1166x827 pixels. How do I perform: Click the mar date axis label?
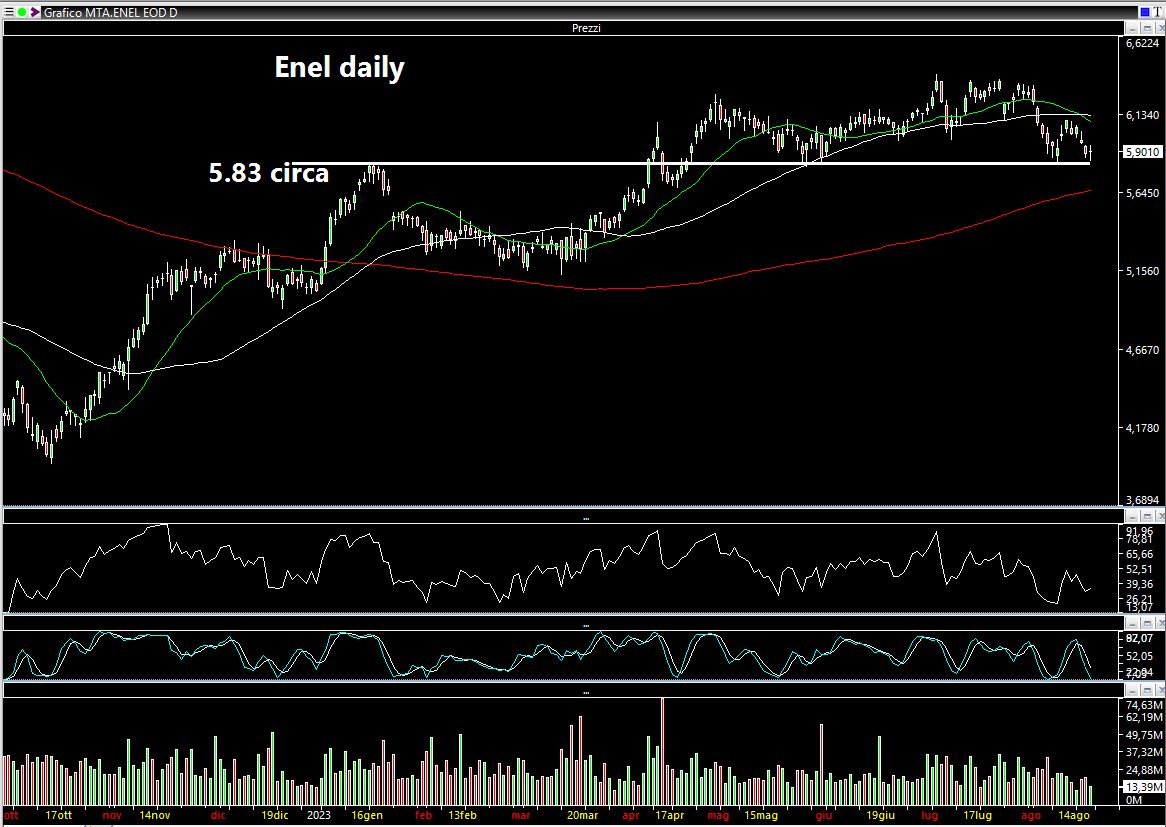pyautogui.click(x=521, y=815)
